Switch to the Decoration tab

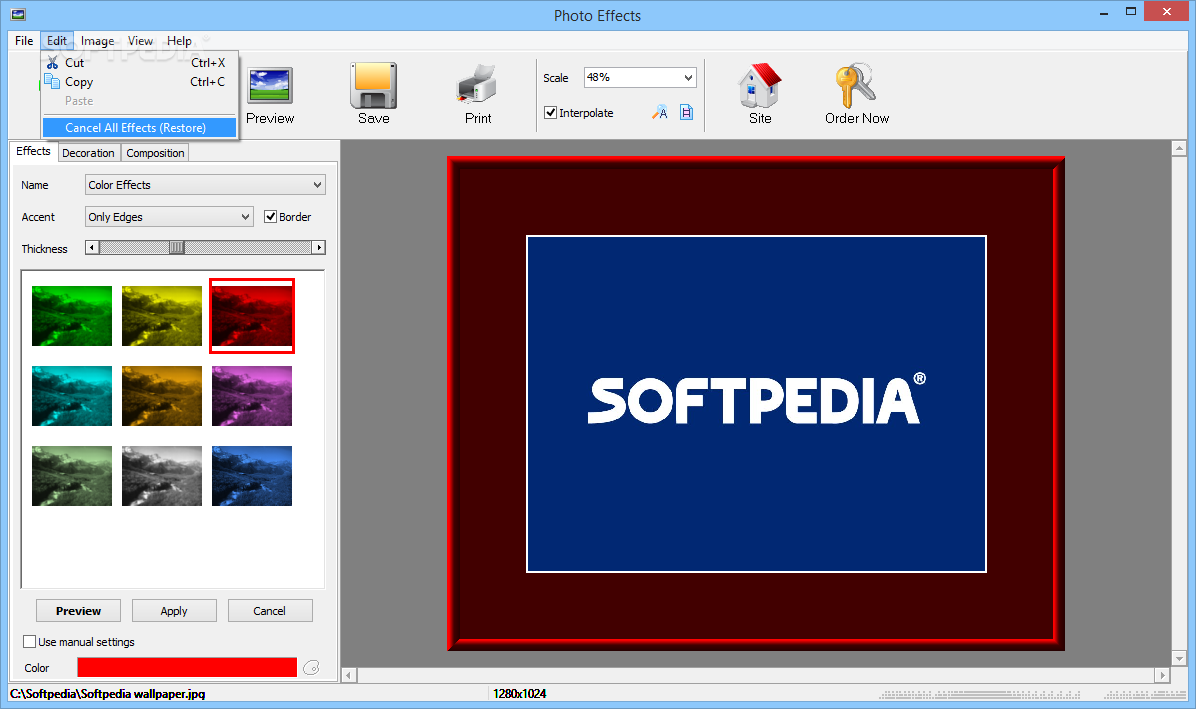pos(88,152)
